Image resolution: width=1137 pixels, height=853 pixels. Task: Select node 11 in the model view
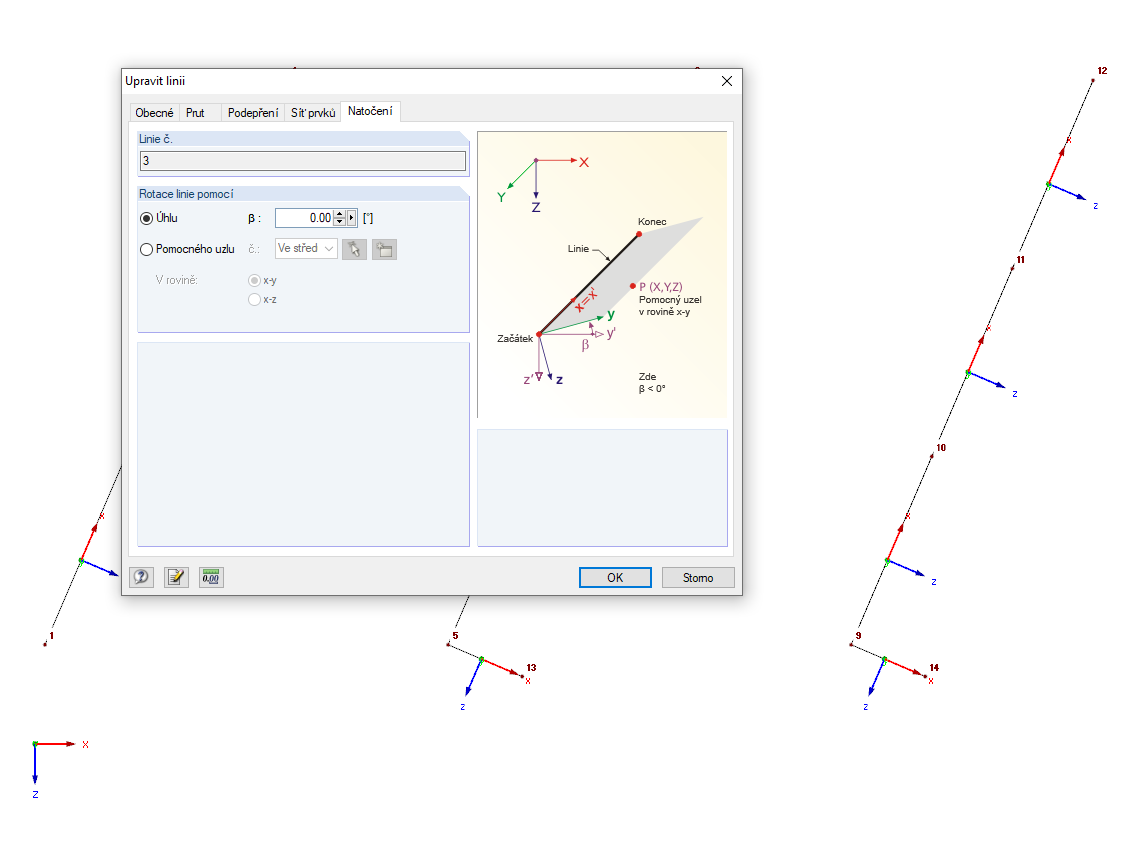click(1013, 267)
